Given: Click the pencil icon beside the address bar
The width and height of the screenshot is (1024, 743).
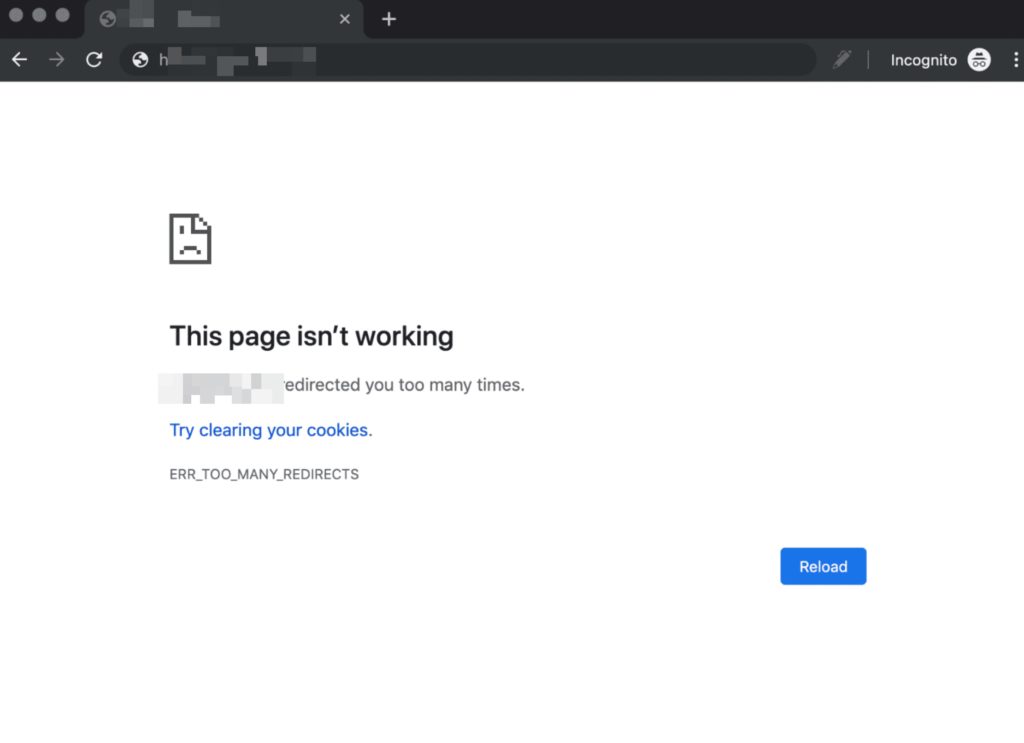Looking at the screenshot, I should pos(842,60).
